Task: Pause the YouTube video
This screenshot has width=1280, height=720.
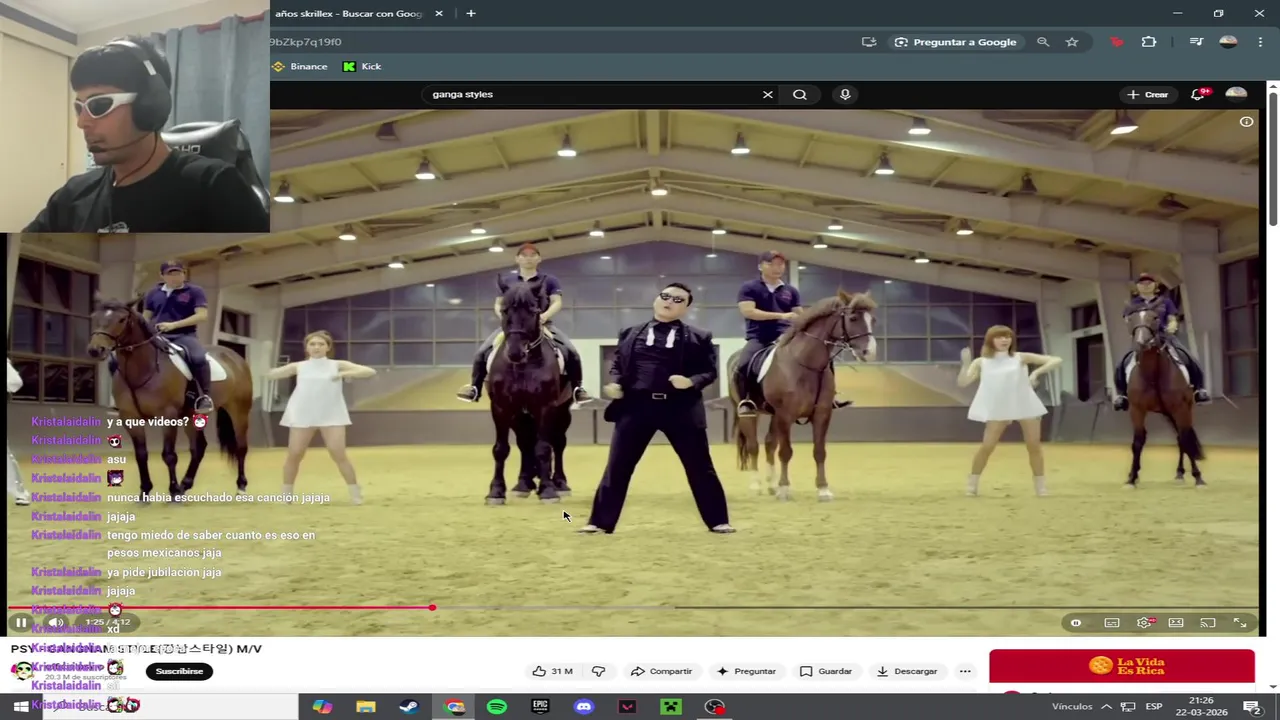Action: point(21,622)
